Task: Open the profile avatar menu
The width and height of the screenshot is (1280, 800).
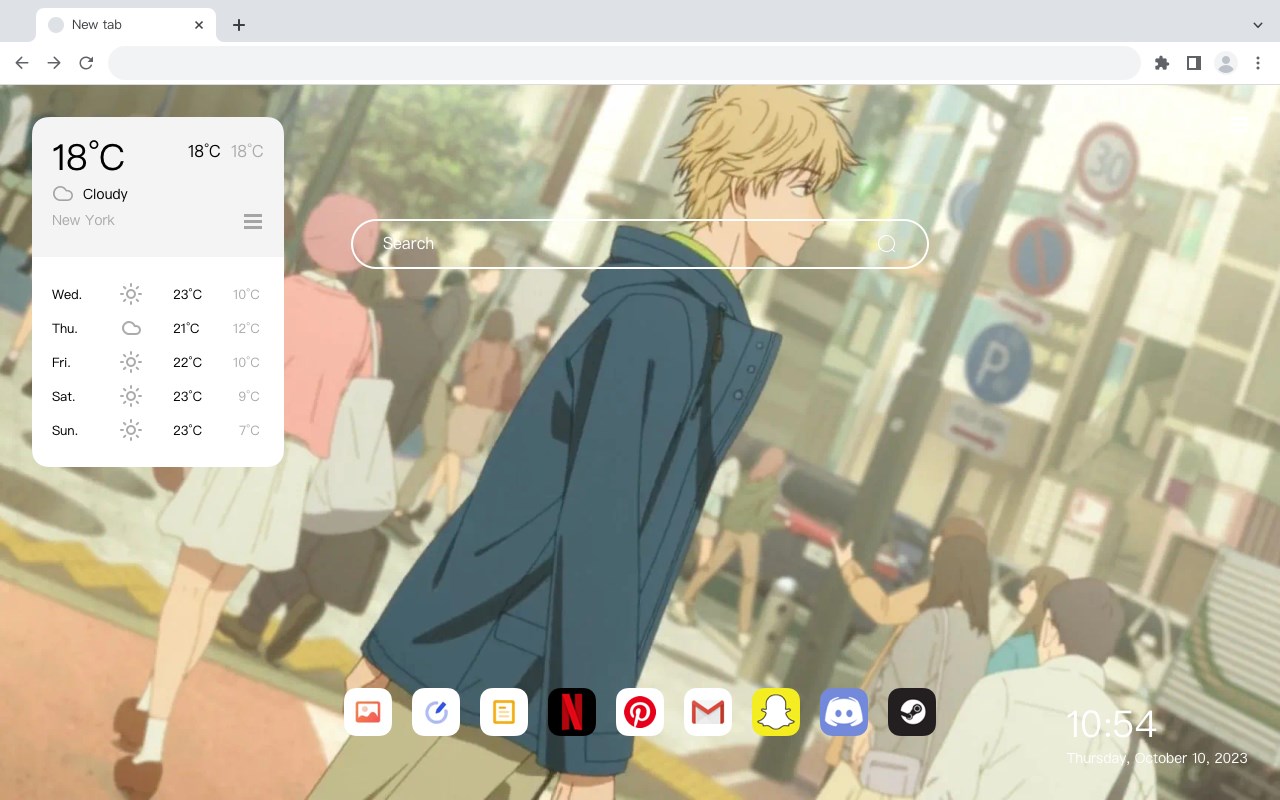Action: pos(1226,63)
